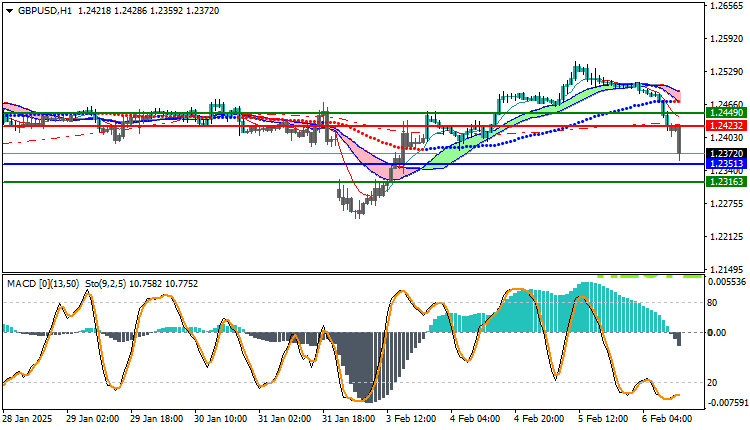Click the 4 Feb 04:00 time label
This screenshot has height=430, width=750.
coord(475,419)
